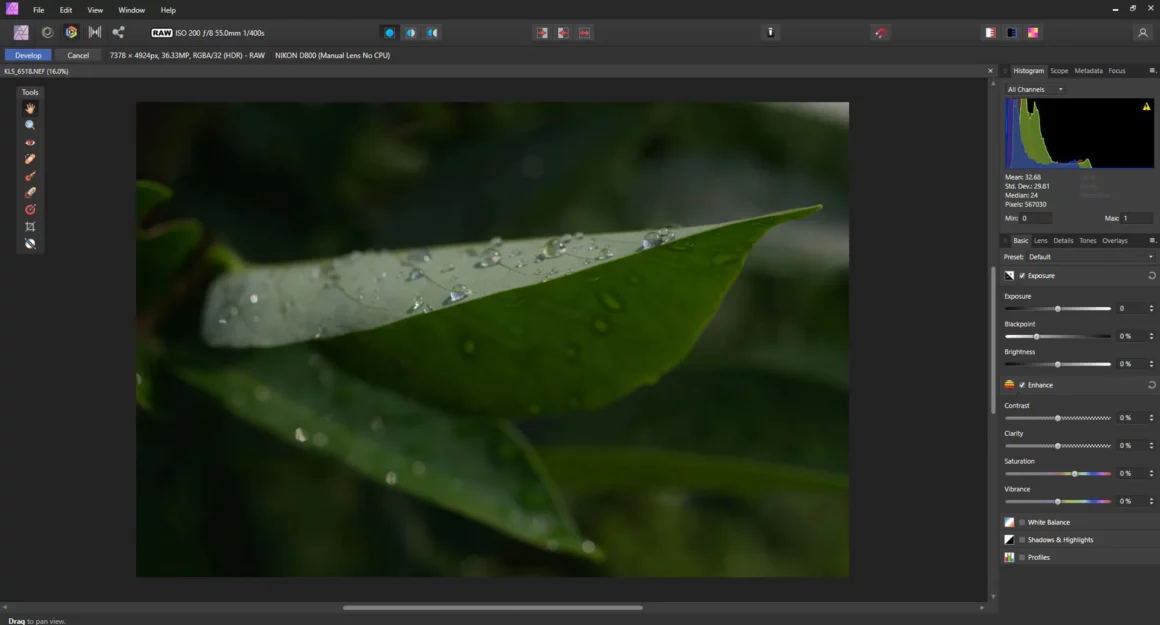Select the Overlay Erase tool
Viewport: 1160px width, 625px height.
(30, 192)
